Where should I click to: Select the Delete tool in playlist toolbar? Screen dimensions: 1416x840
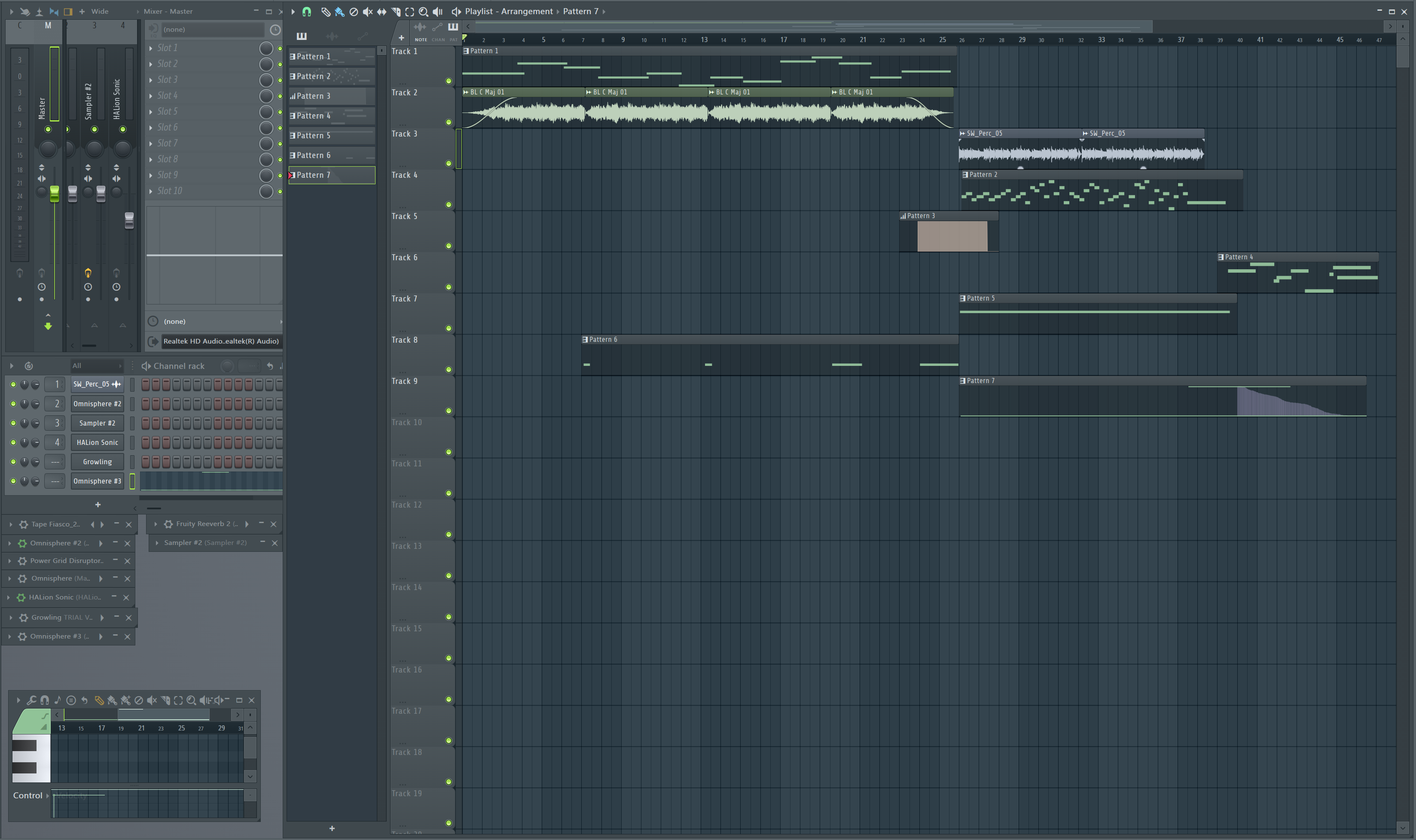coord(354,11)
